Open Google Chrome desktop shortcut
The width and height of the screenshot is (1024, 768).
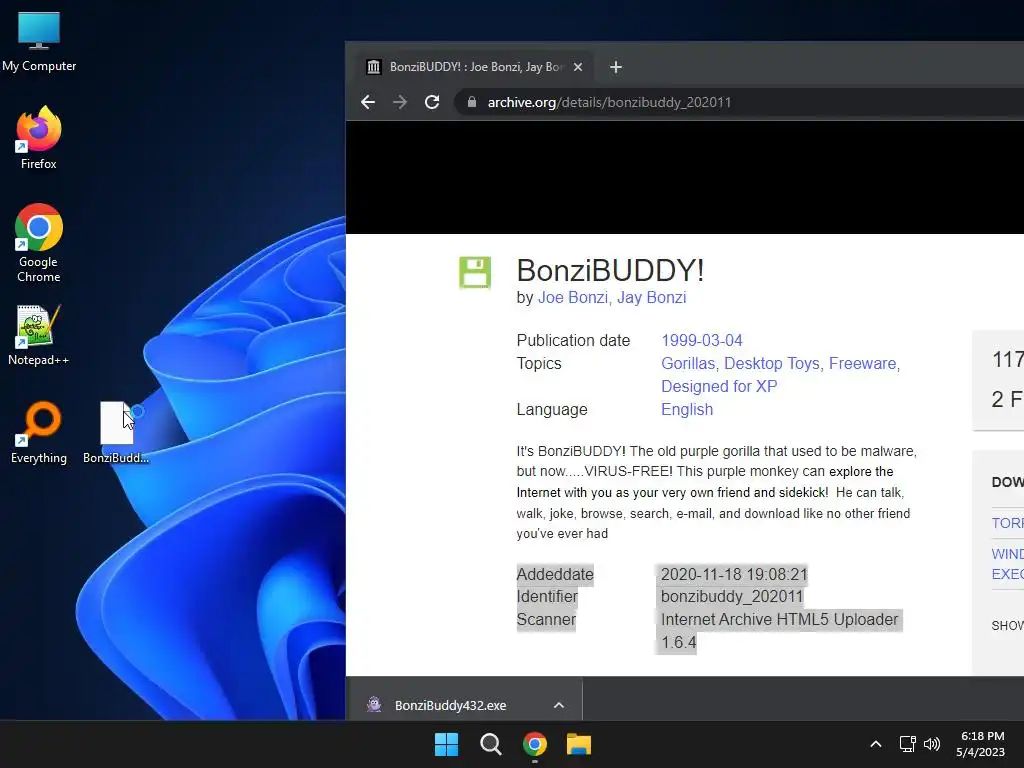[39, 243]
